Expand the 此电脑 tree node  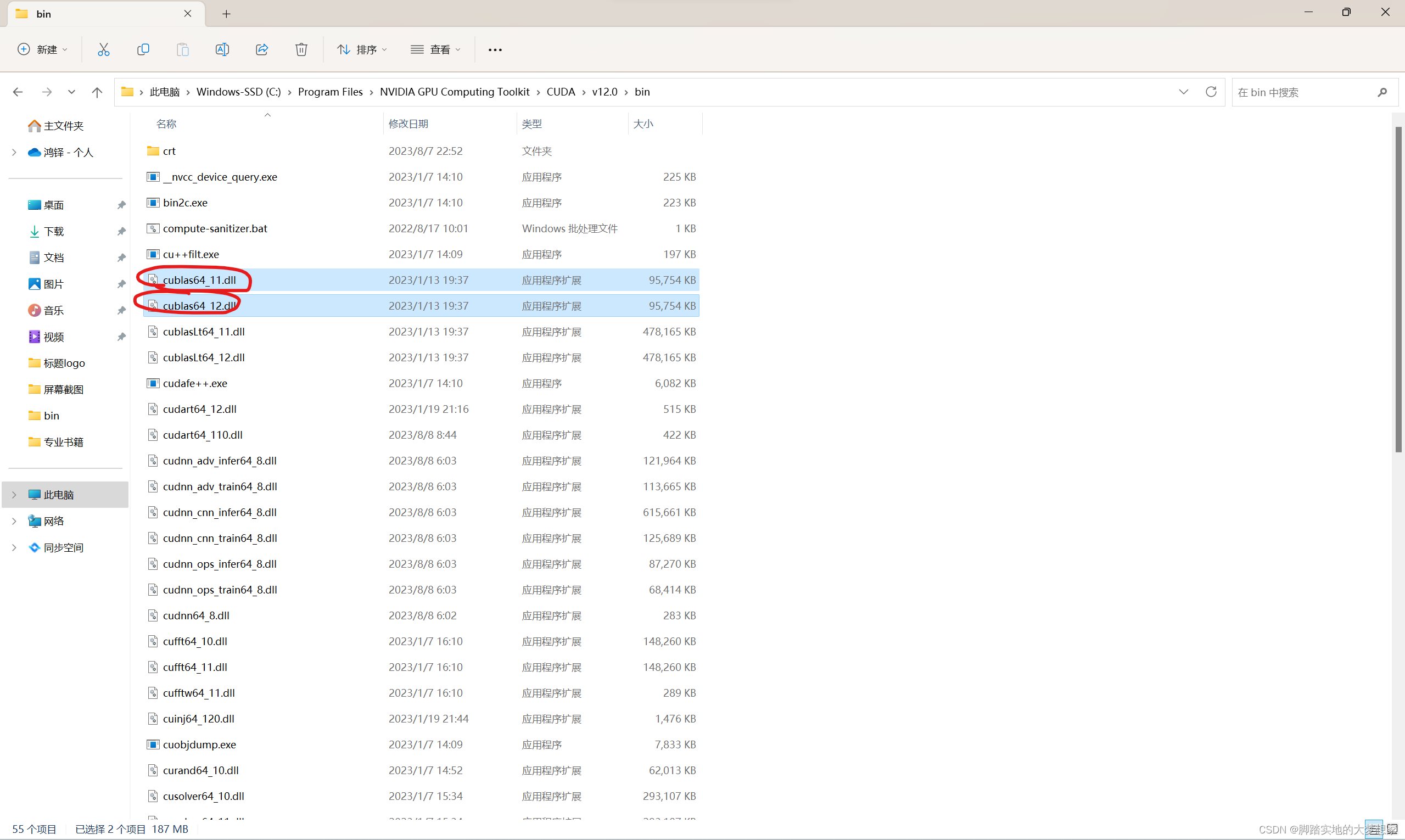tap(14, 495)
